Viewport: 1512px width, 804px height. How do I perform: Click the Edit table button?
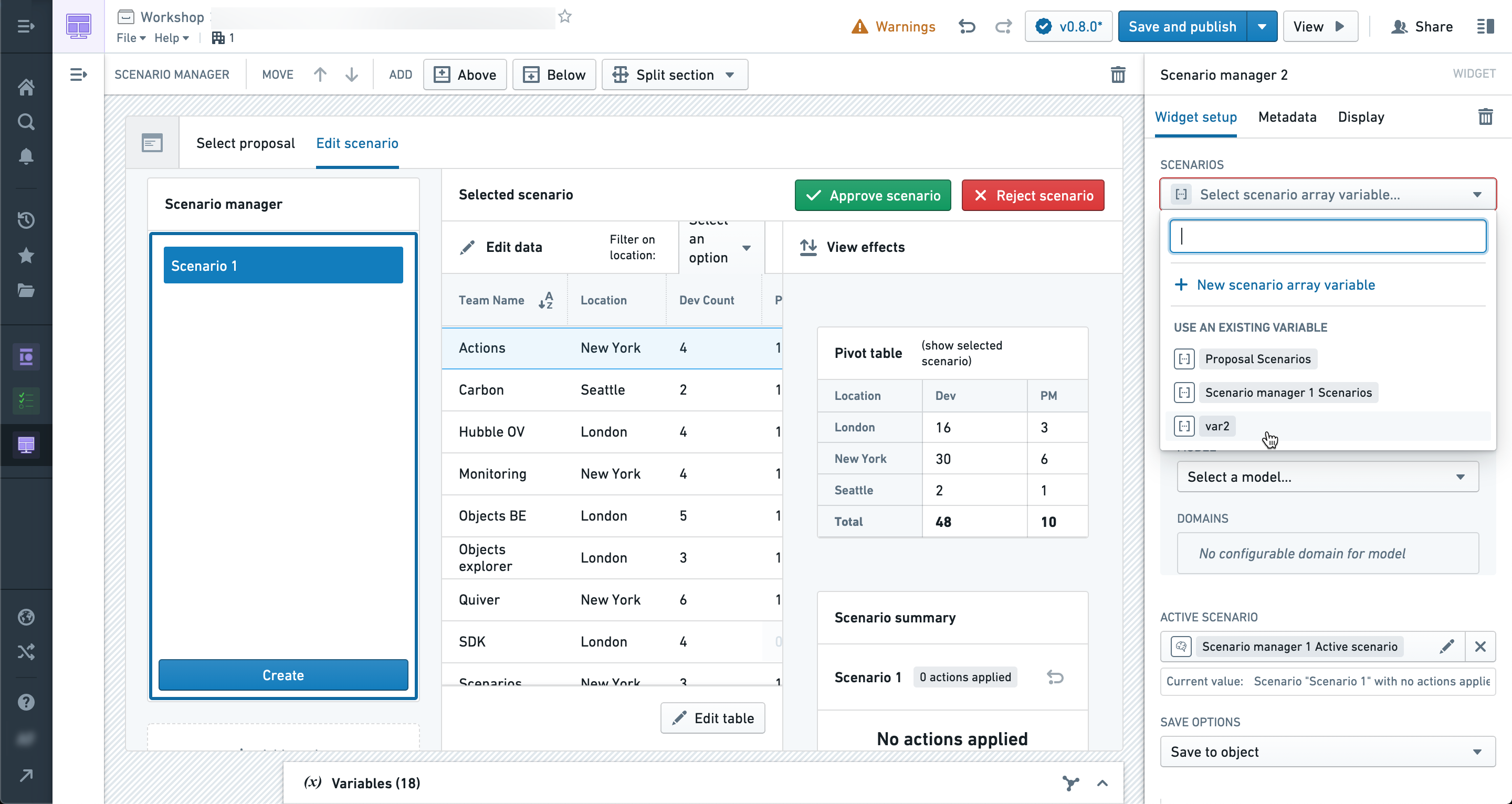point(712,718)
